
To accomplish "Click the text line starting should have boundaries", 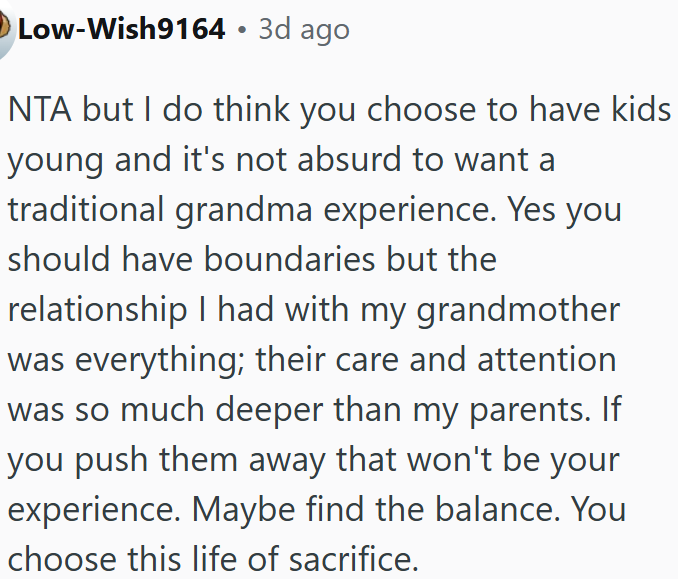I will click(x=252, y=259).
